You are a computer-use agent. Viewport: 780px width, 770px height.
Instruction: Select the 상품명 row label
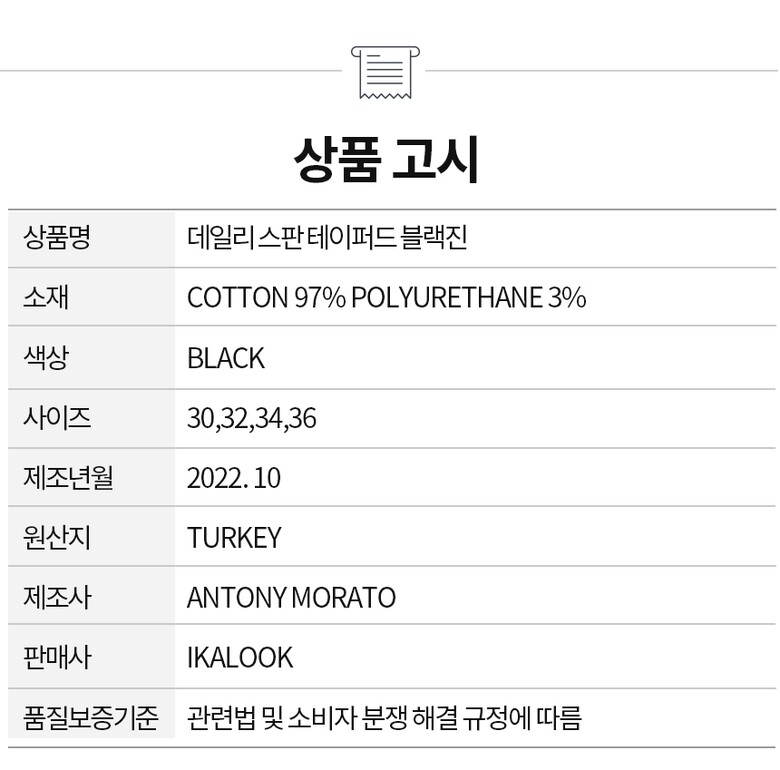pyautogui.click(x=56, y=238)
